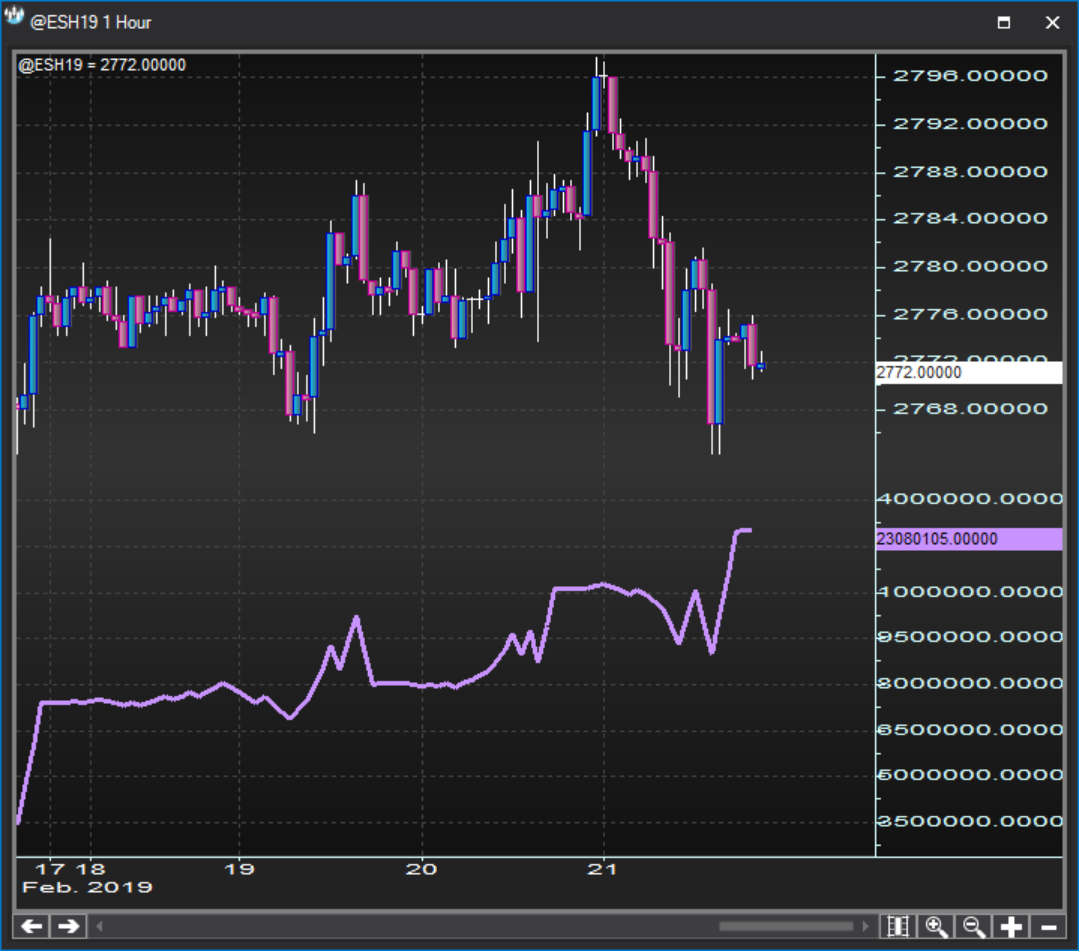The height and width of the screenshot is (951, 1079).
Task: Click the date label 20 on time axis
Action: tap(421, 869)
